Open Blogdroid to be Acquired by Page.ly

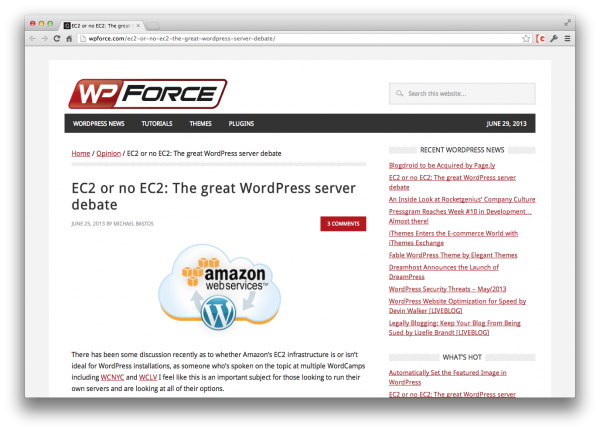click(442, 165)
